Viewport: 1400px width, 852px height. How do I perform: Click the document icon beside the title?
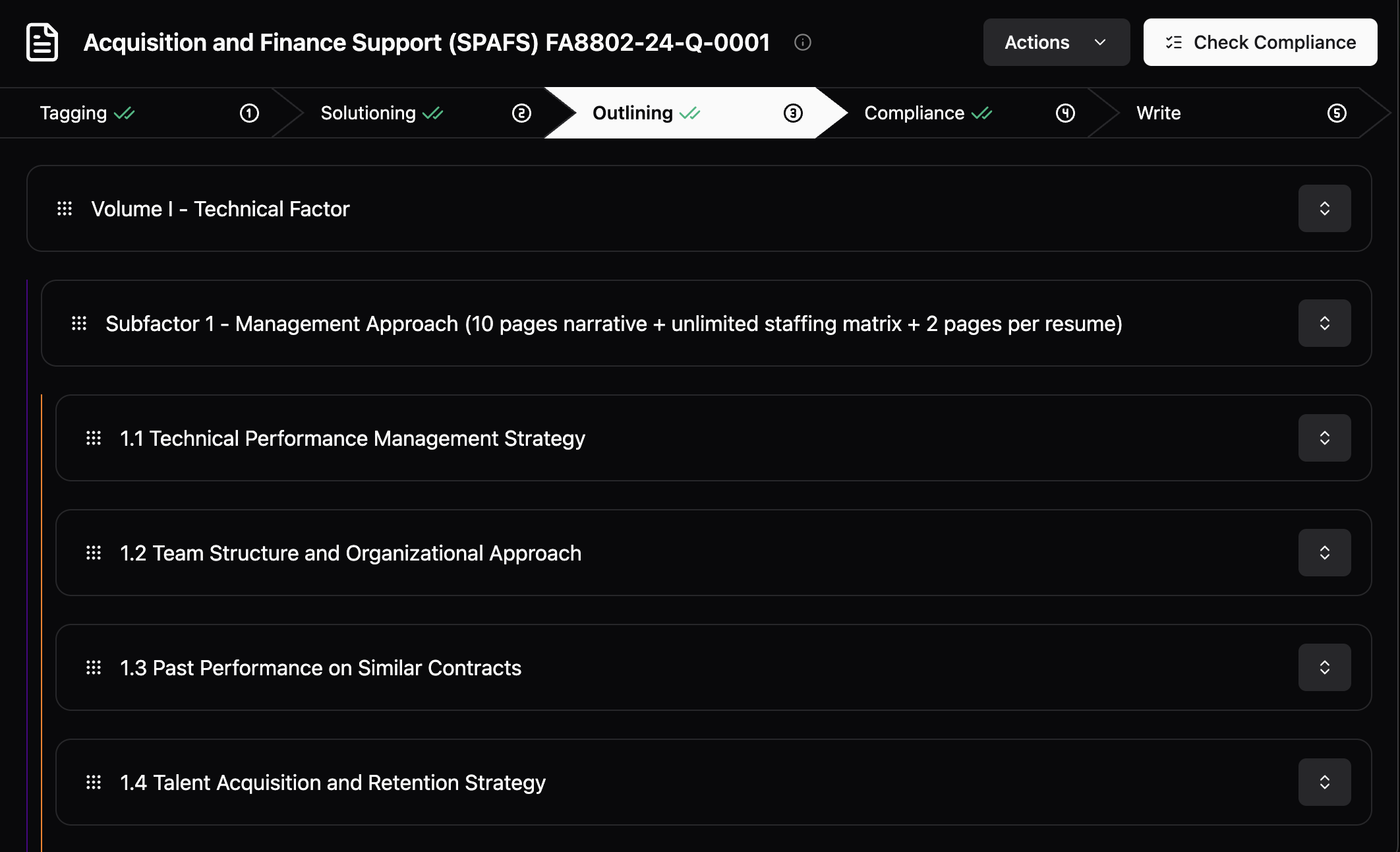42,42
